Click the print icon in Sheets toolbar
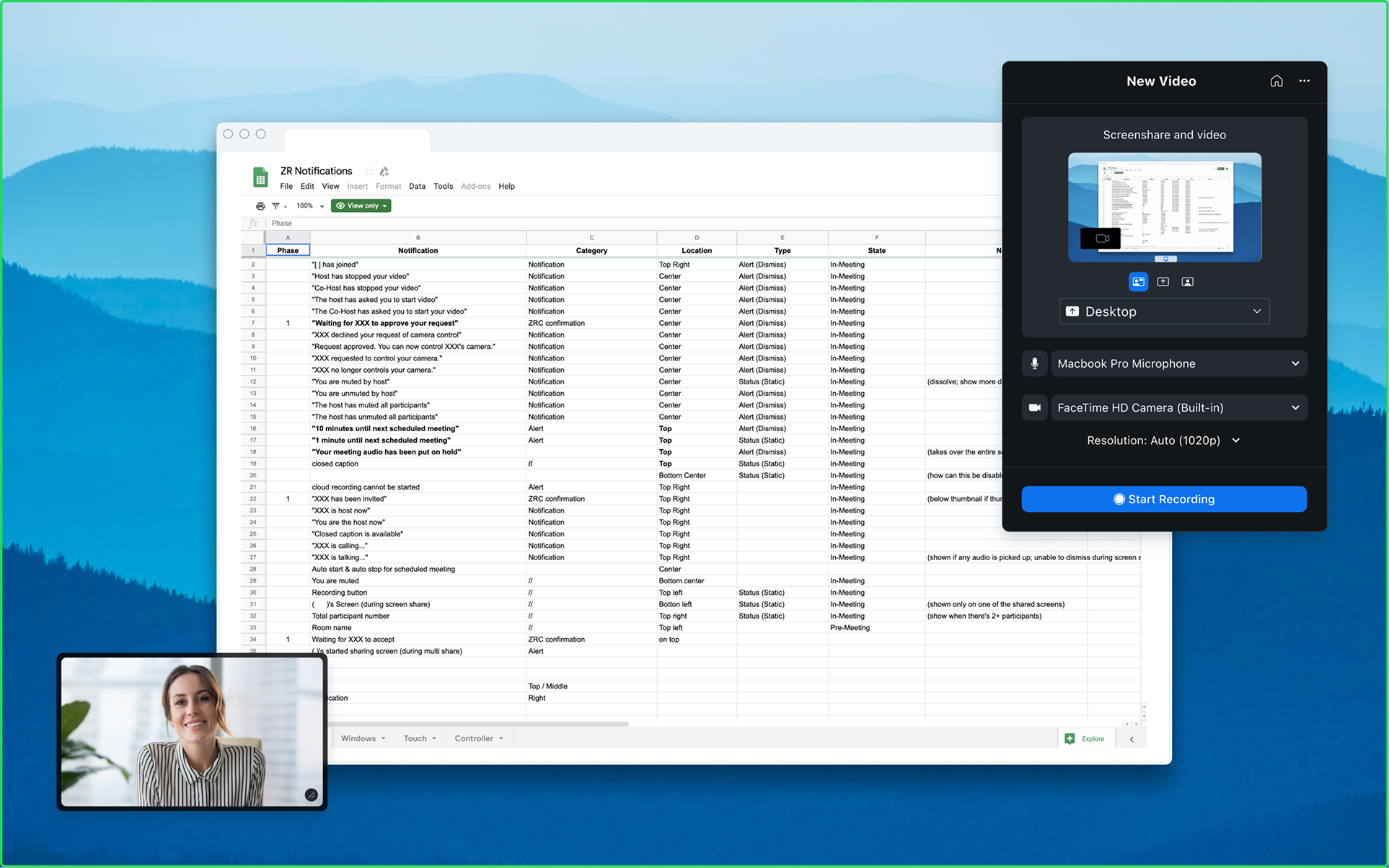This screenshot has height=868, width=1389. pyautogui.click(x=260, y=206)
